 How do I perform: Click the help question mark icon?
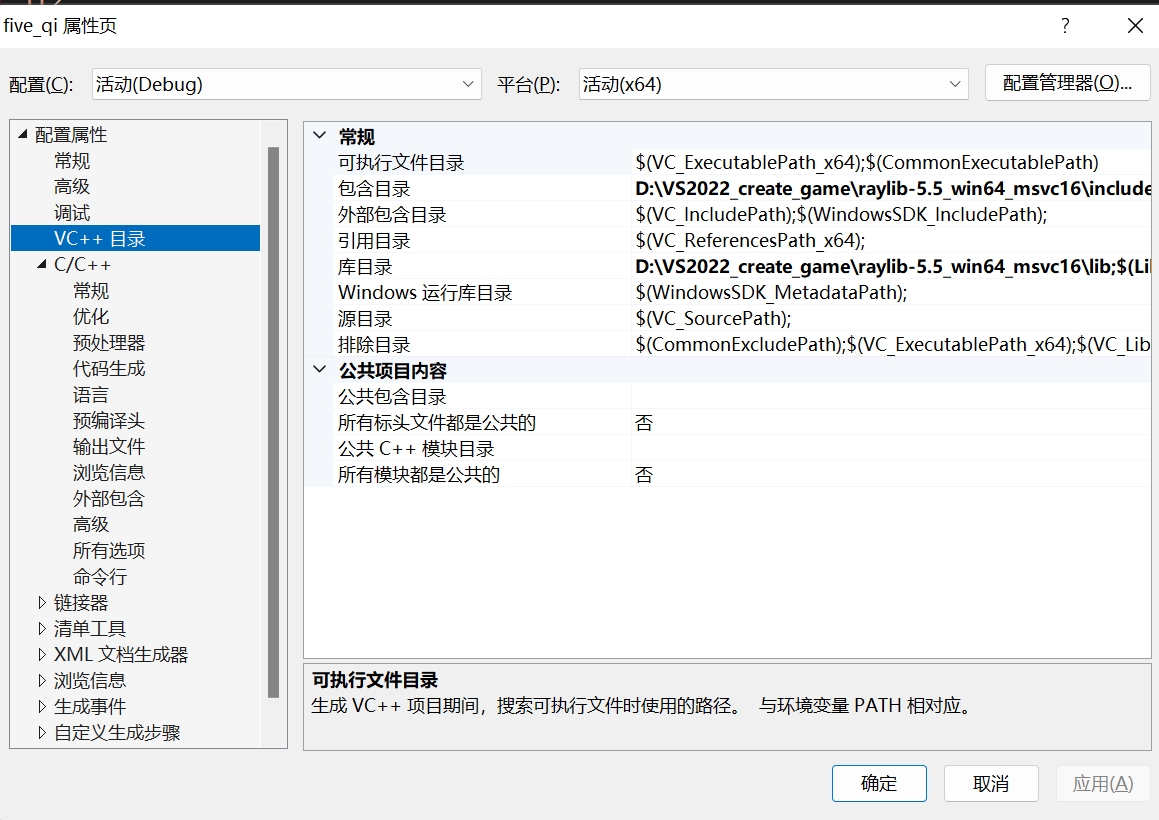pyautogui.click(x=1065, y=26)
